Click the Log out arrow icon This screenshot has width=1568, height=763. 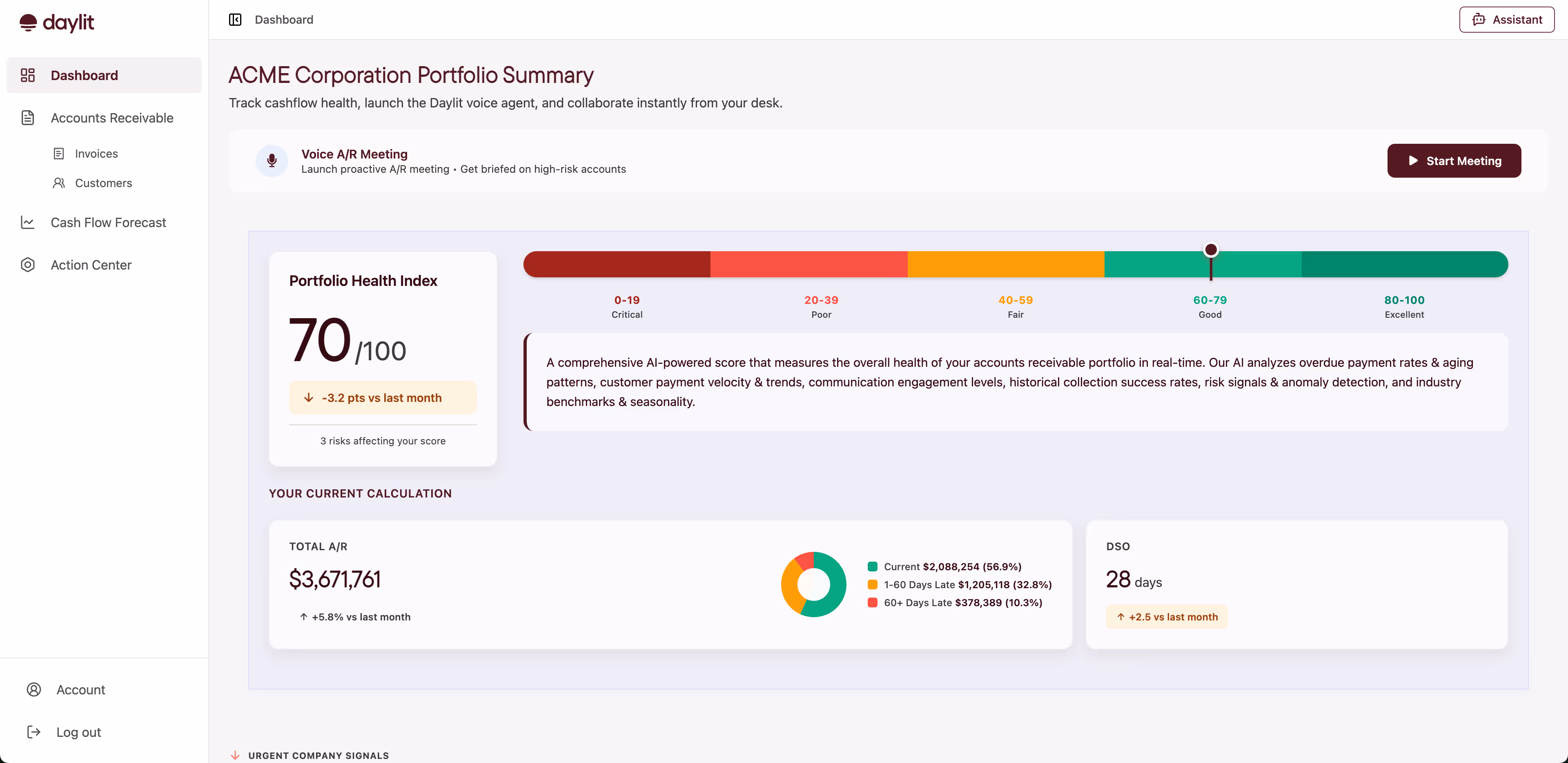coord(34,732)
